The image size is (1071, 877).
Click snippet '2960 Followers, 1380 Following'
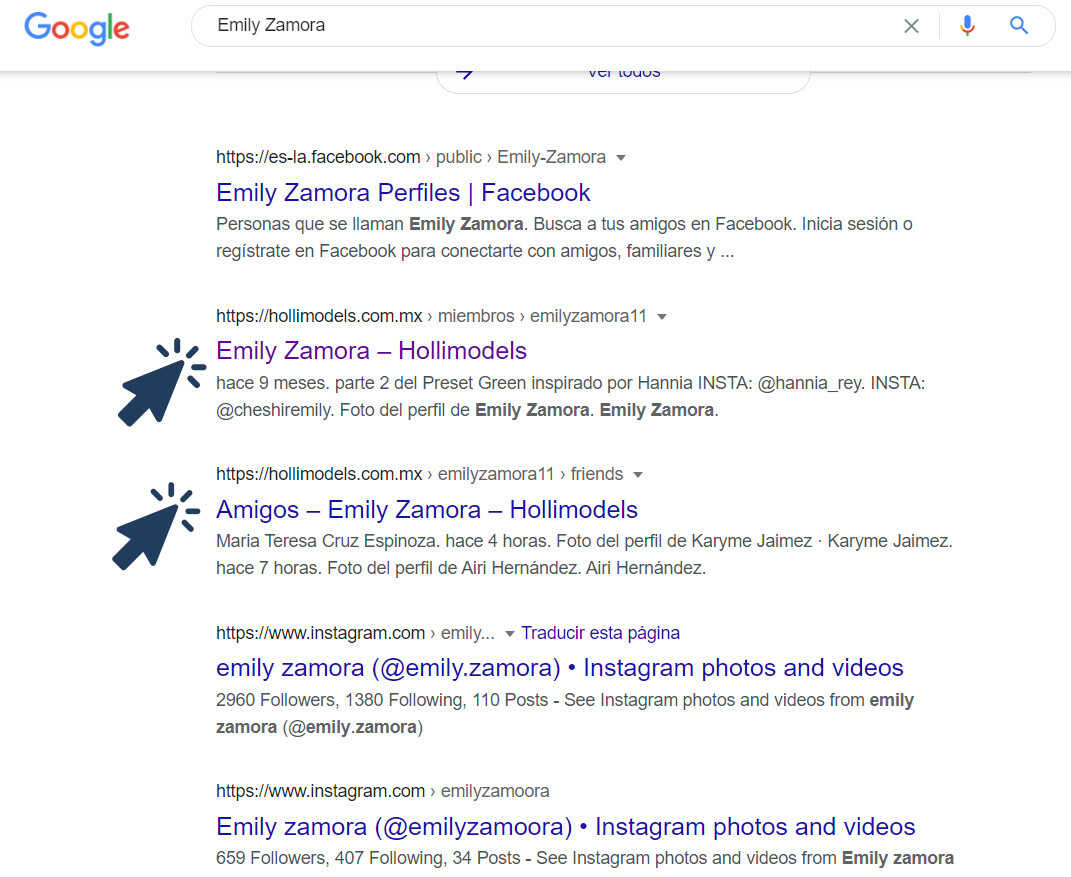click(x=565, y=714)
